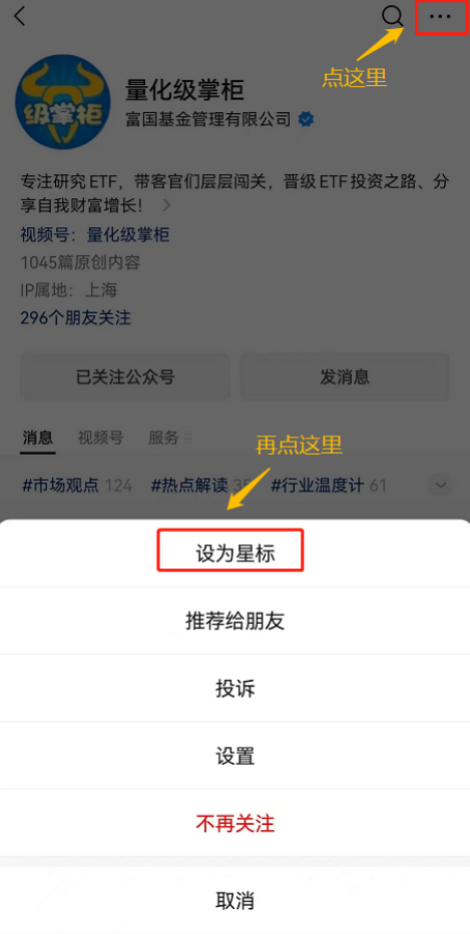Open the three-dots more menu
Image resolution: width=470 pixels, height=934 pixels.
click(x=440, y=17)
